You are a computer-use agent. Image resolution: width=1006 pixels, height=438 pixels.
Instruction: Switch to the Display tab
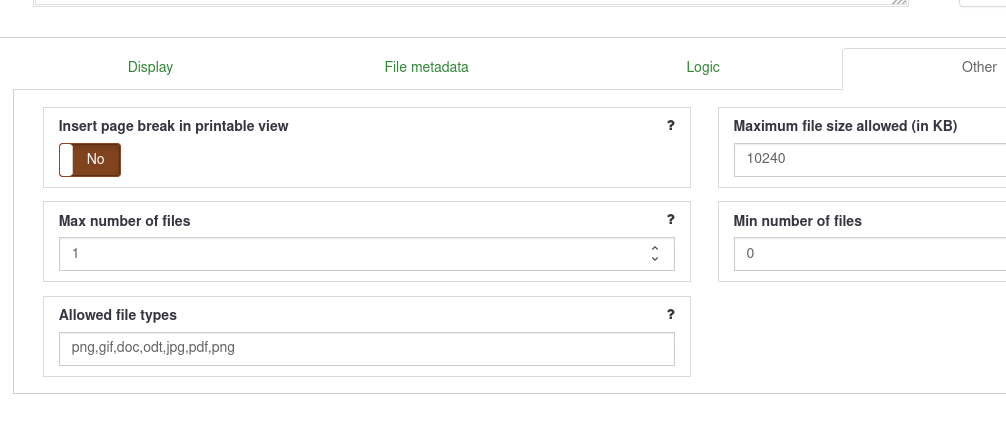150,67
